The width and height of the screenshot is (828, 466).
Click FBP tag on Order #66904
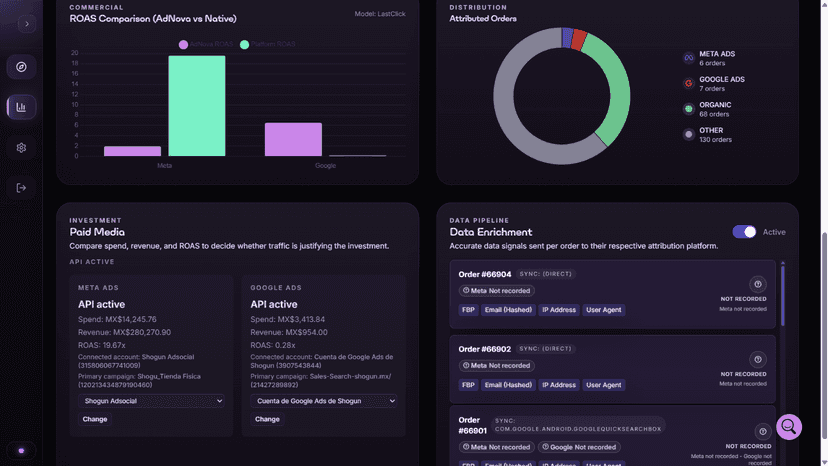(468, 310)
